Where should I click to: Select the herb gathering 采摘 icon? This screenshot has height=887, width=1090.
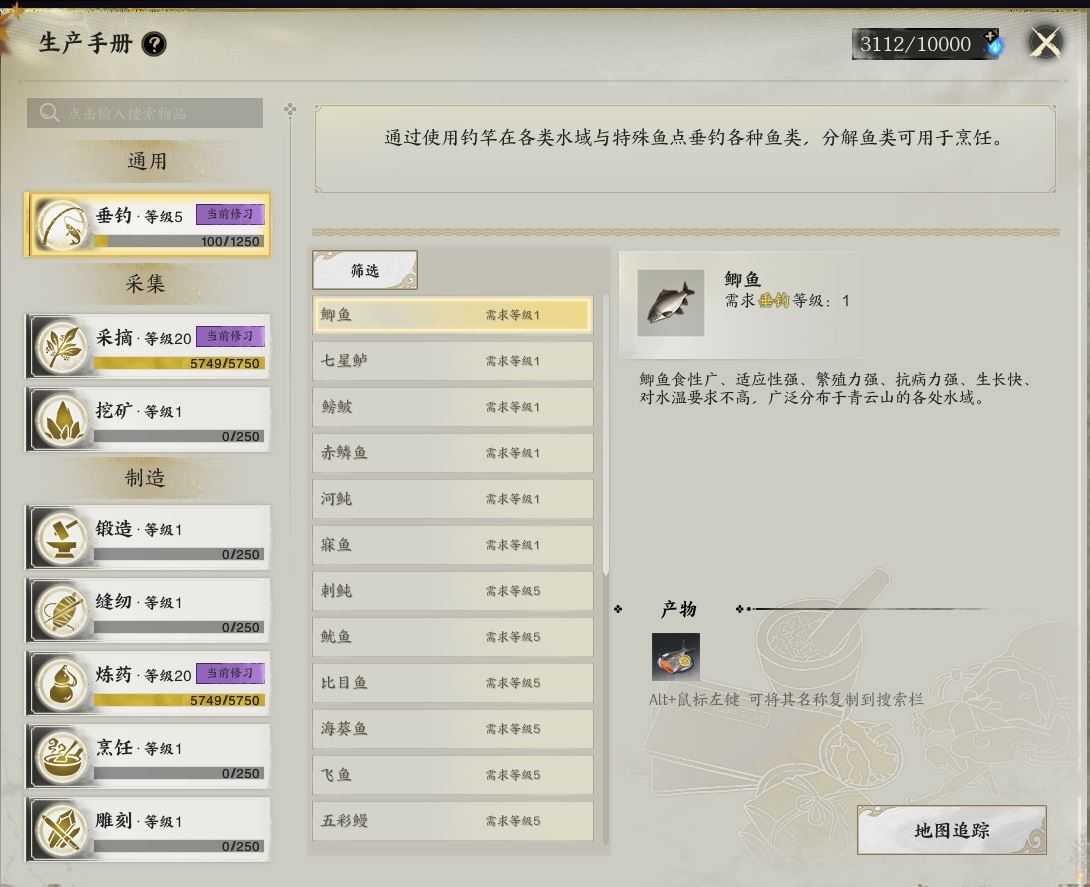click(62, 346)
